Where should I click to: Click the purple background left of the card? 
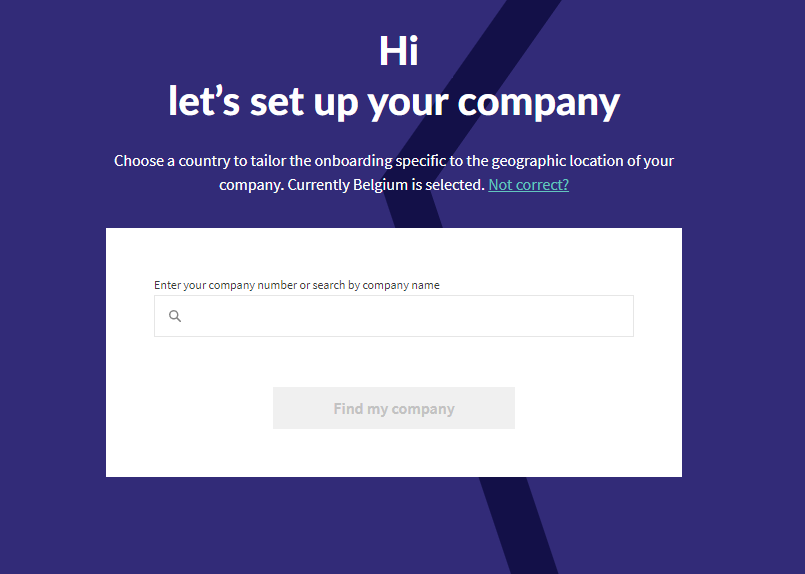tap(51, 352)
